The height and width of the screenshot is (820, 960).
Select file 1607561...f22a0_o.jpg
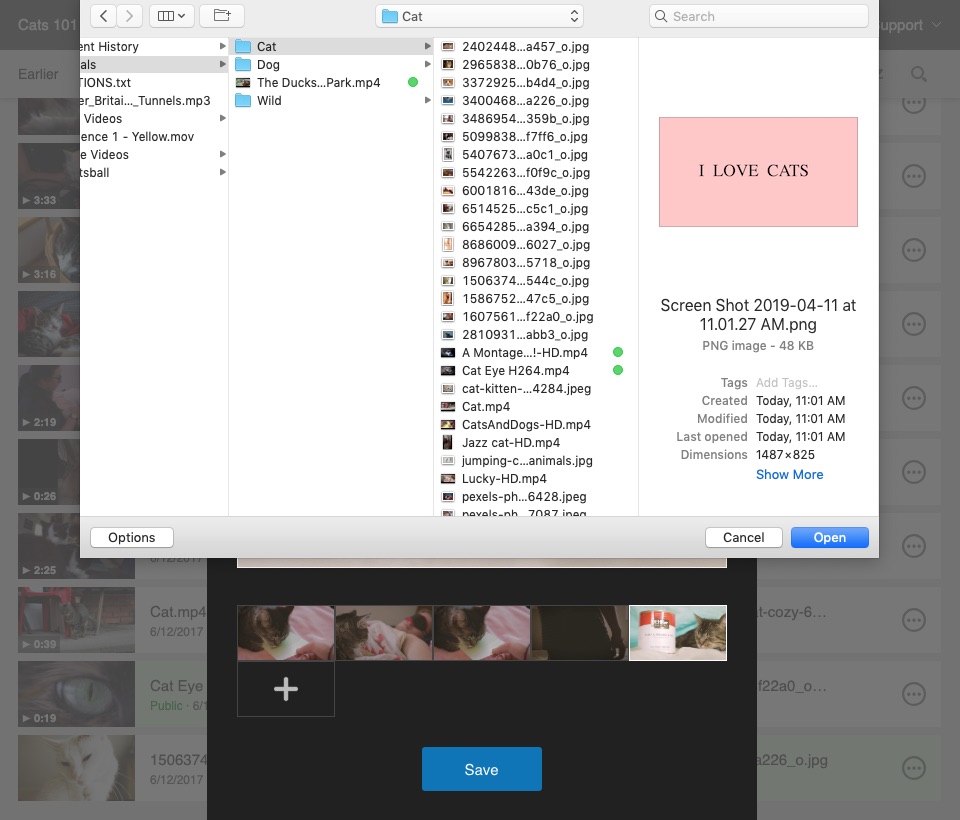[x=536, y=317]
